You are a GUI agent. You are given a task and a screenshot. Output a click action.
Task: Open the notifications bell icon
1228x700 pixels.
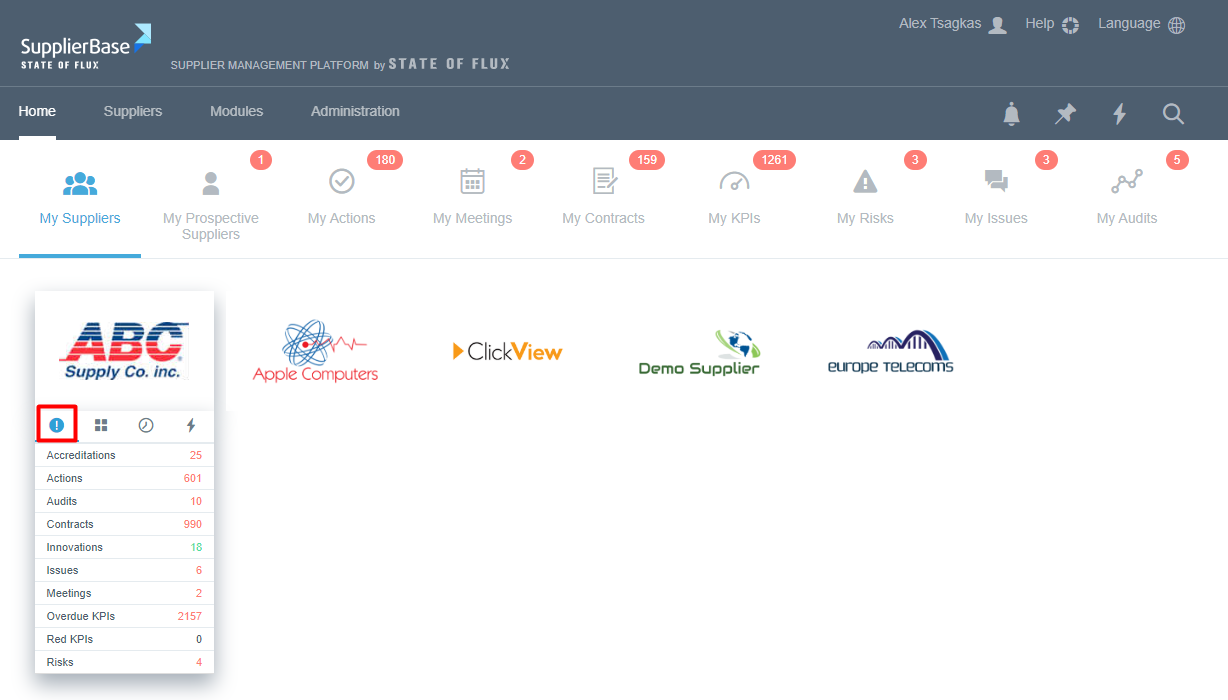[x=1012, y=114]
